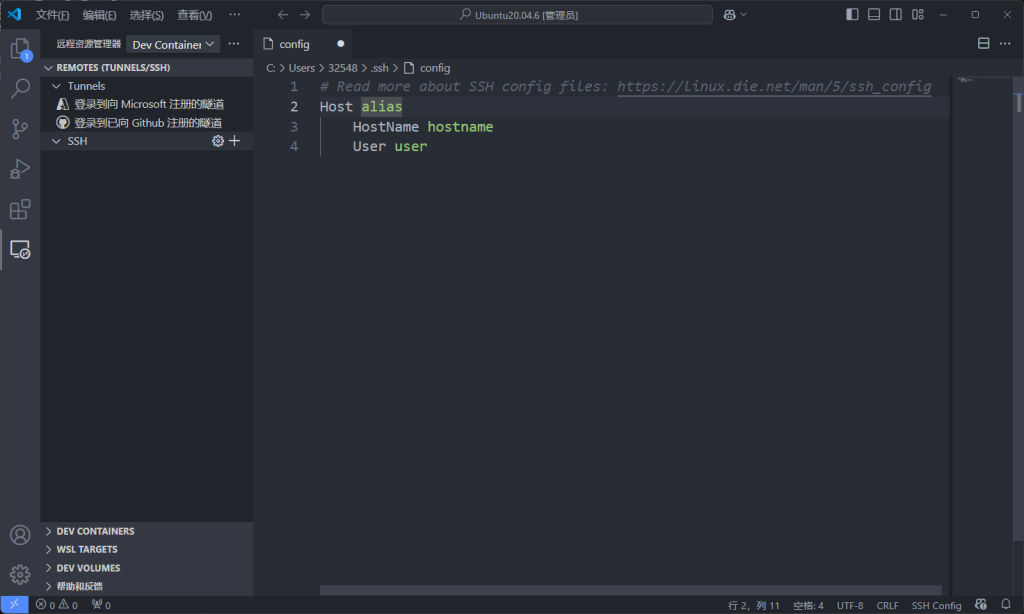Viewport: 1024px width, 614px height.
Task: Open the Search view in activity bar
Action: click(x=20, y=88)
